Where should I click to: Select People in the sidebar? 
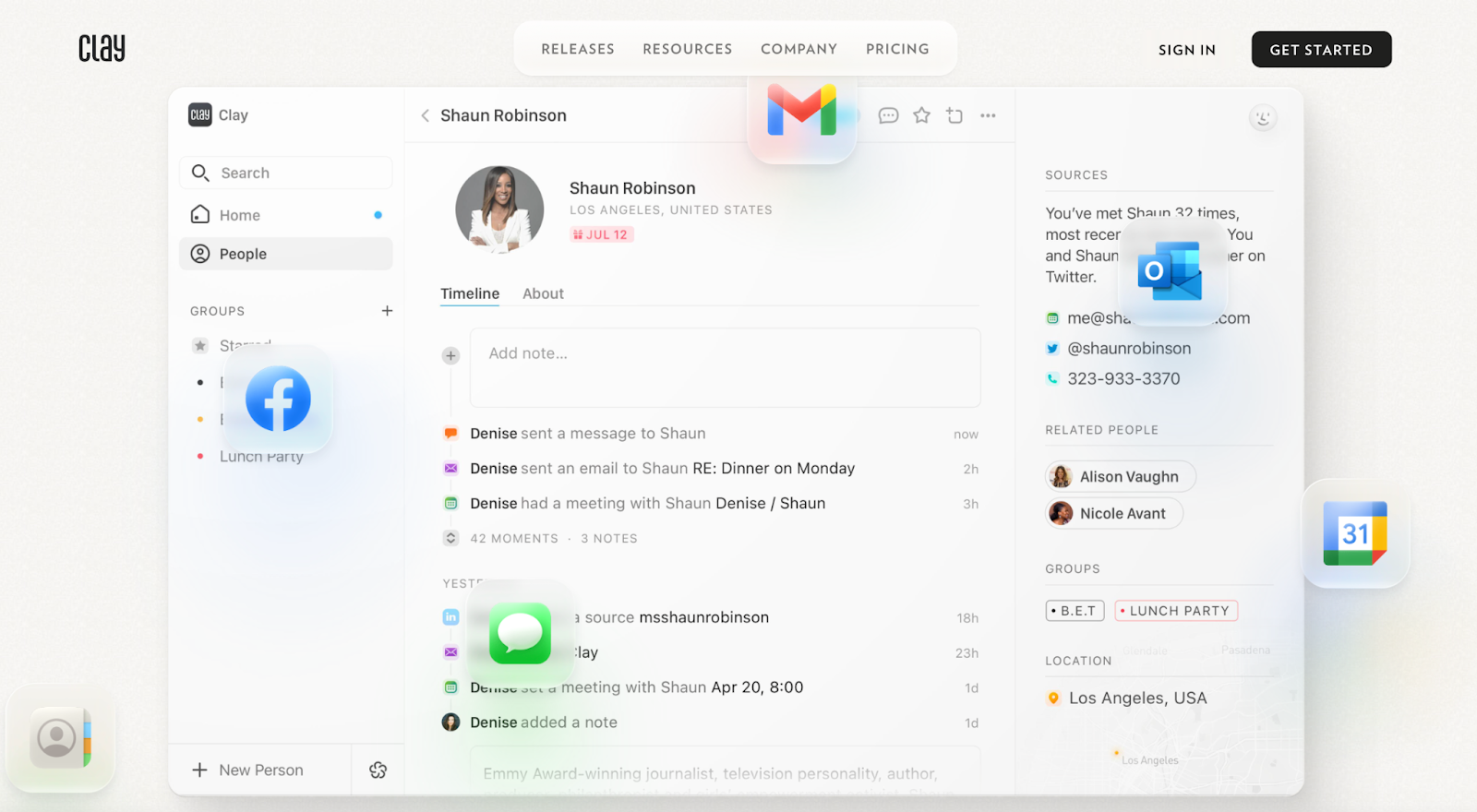[286, 254]
